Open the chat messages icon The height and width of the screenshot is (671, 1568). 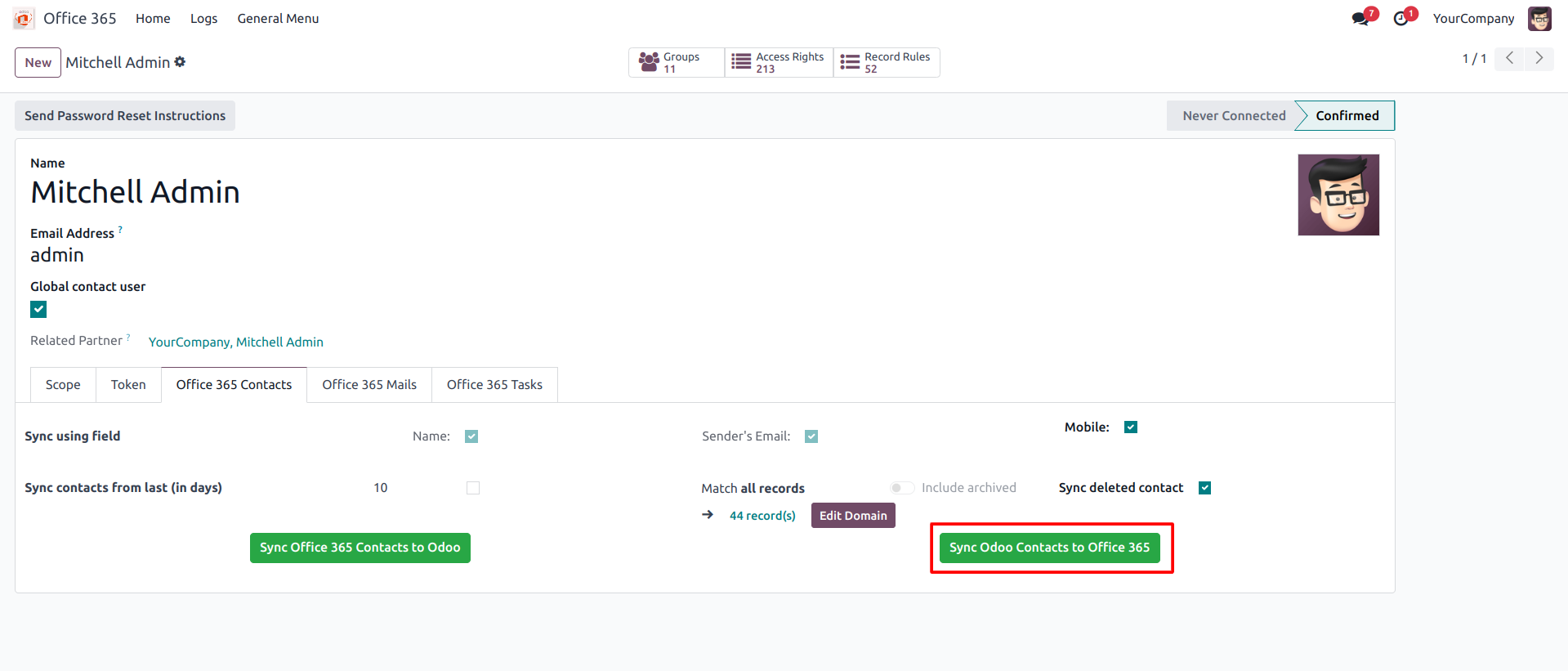[x=1361, y=18]
